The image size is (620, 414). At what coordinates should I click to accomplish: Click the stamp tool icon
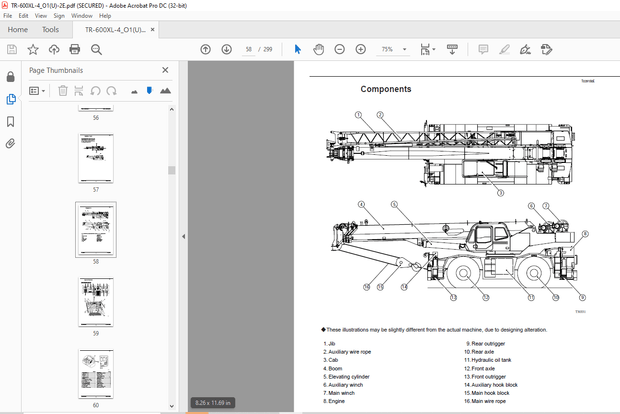point(546,49)
